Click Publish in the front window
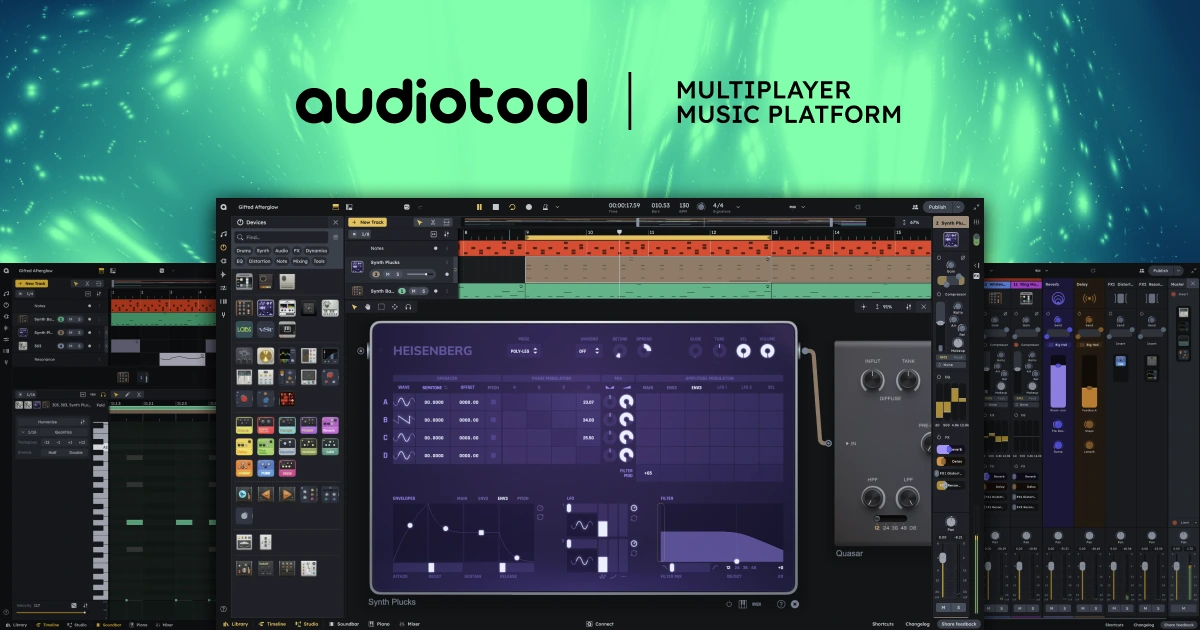The width and height of the screenshot is (1200, 630). [x=937, y=207]
